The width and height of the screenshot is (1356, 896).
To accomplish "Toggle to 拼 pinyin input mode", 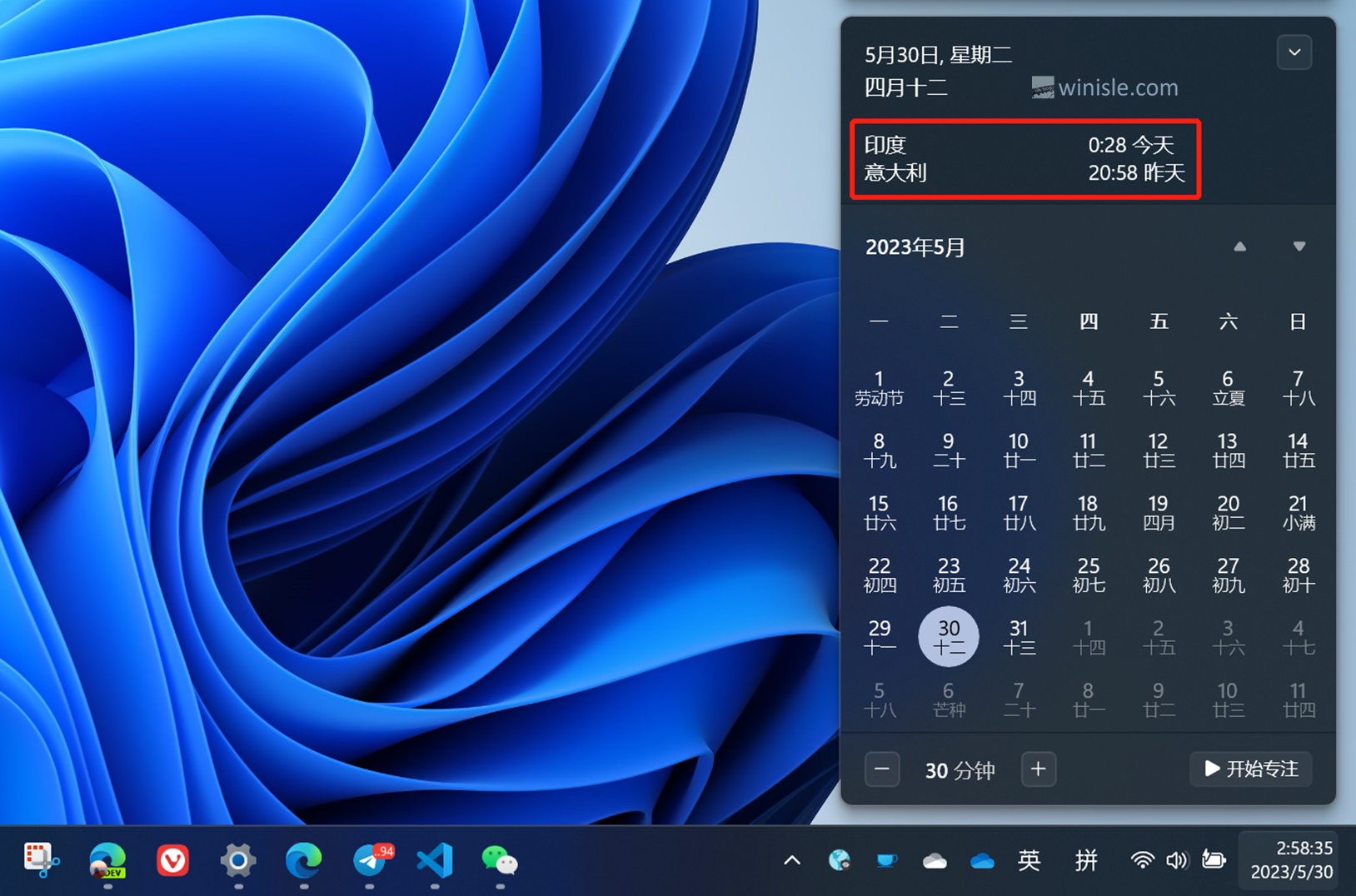I will pyautogui.click(x=1085, y=860).
